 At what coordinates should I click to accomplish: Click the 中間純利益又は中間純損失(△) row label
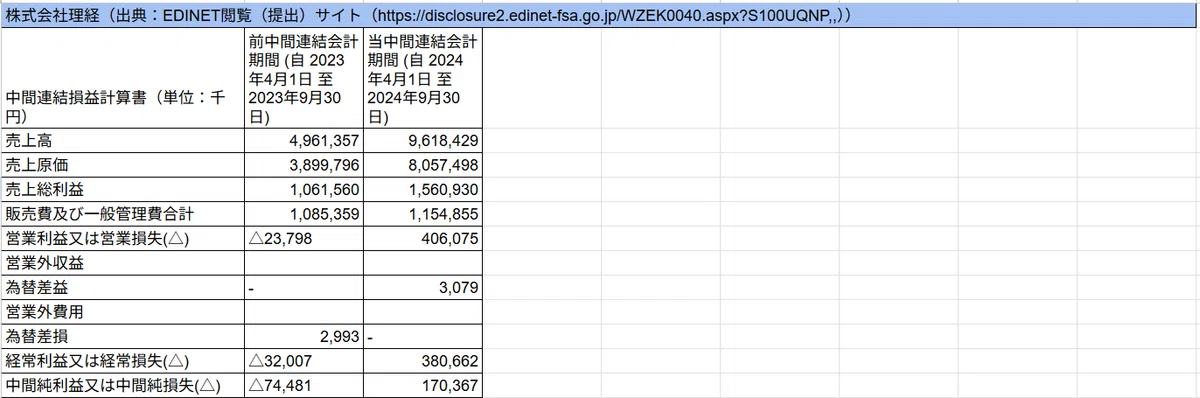(x=123, y=385)
